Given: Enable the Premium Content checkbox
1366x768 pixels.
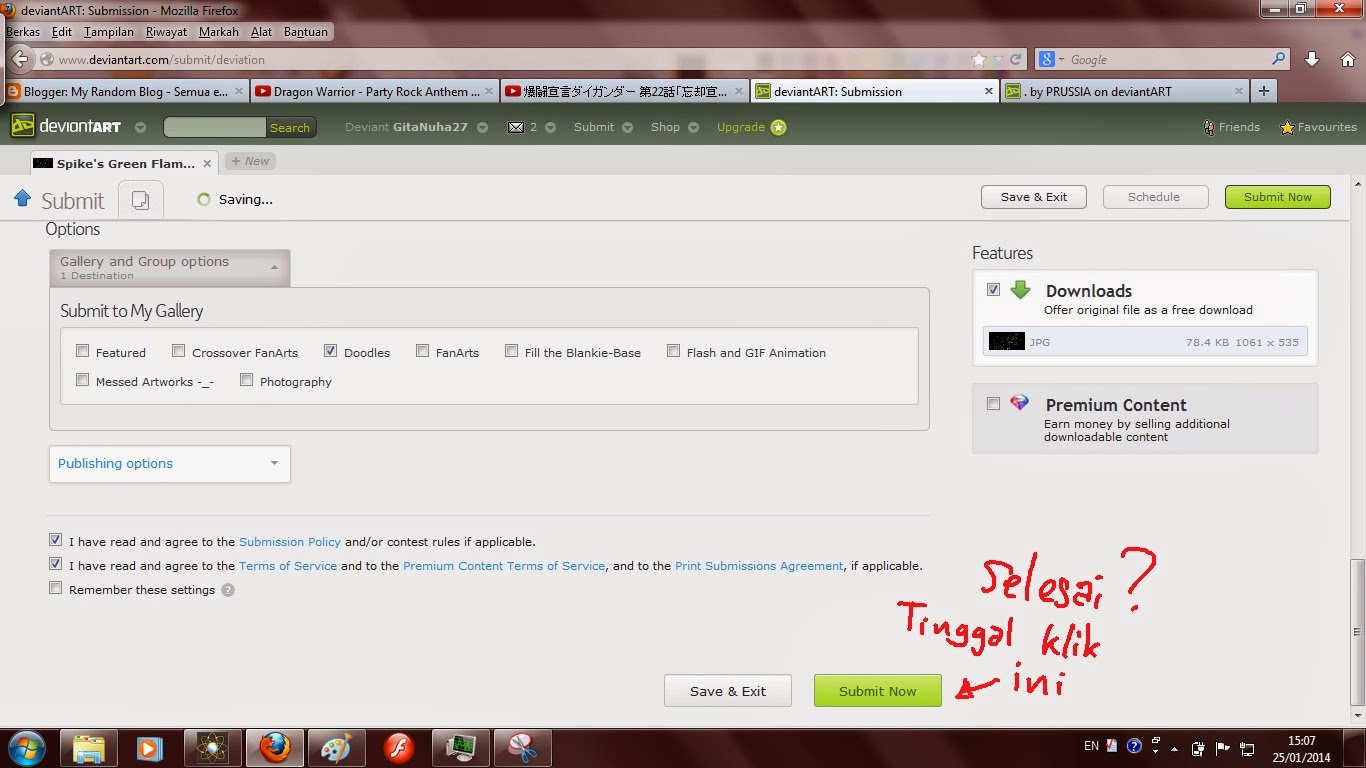Looking at the screenshot, I should tap(994, 404).
